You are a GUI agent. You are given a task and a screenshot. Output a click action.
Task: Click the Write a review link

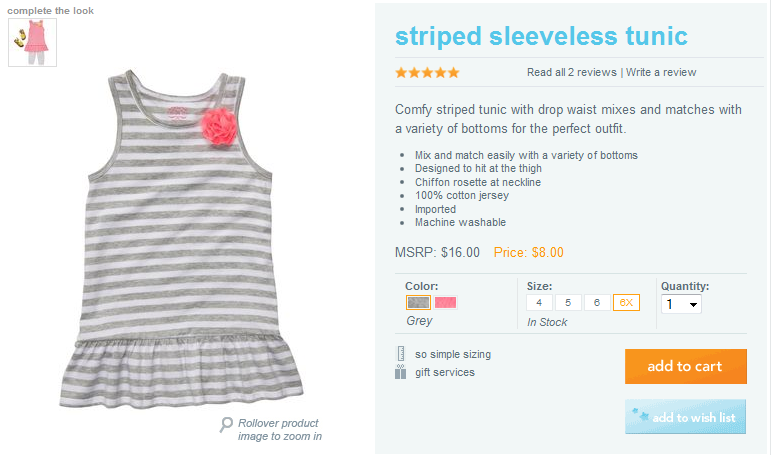tap(661, 72)
